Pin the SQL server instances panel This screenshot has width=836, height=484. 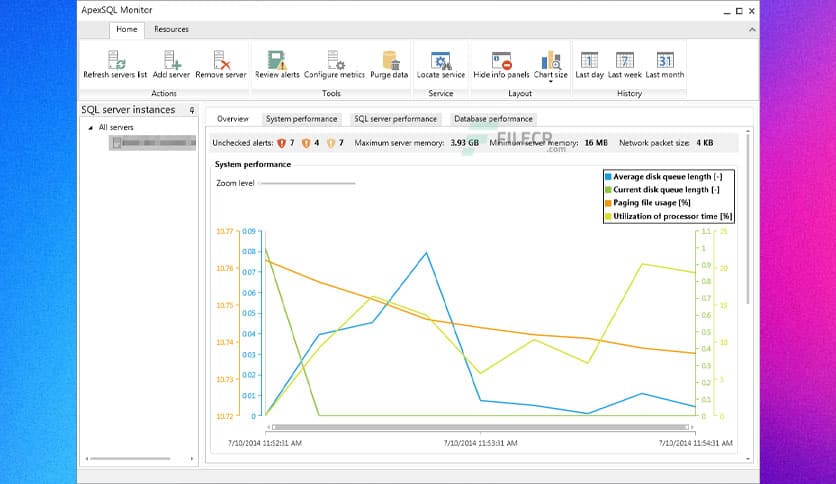[x=192, y=110]
